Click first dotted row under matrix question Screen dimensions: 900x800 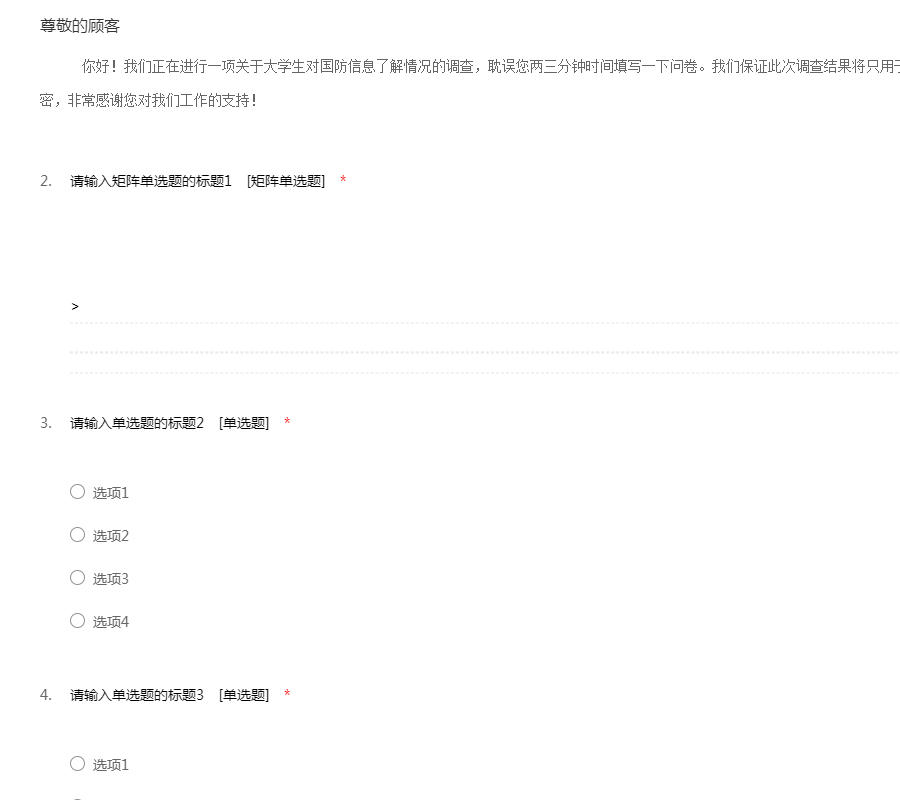[x=480, y=323]
